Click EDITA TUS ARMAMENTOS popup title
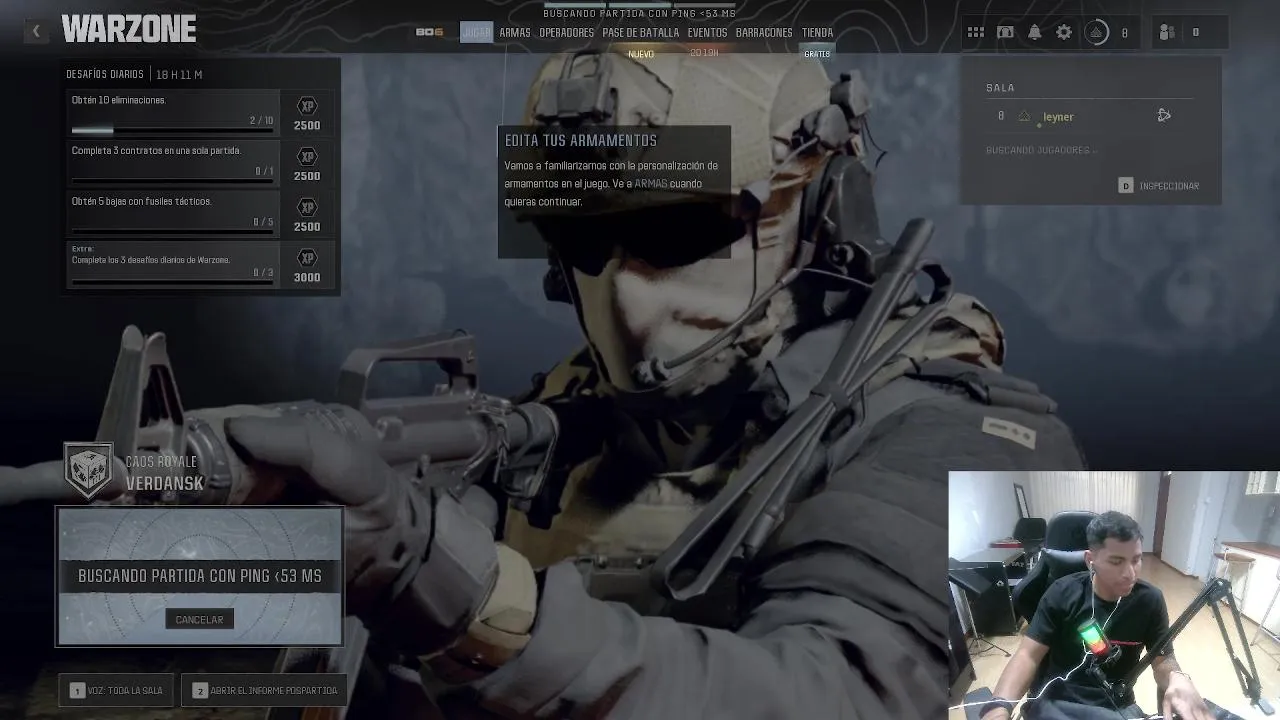This screenshot has width=1280, height=720. 581,141
